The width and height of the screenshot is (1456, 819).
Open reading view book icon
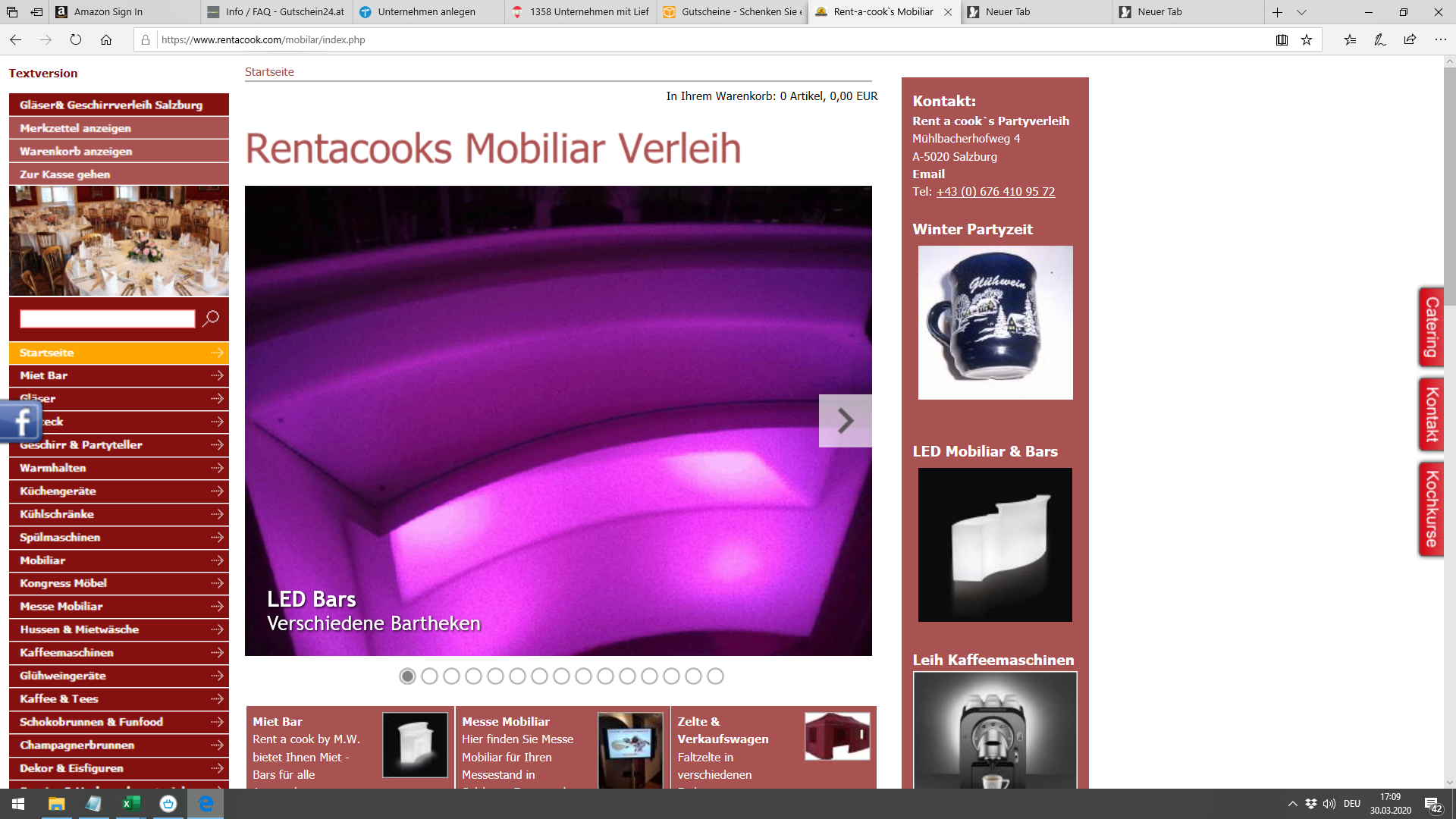(1282, 40)
